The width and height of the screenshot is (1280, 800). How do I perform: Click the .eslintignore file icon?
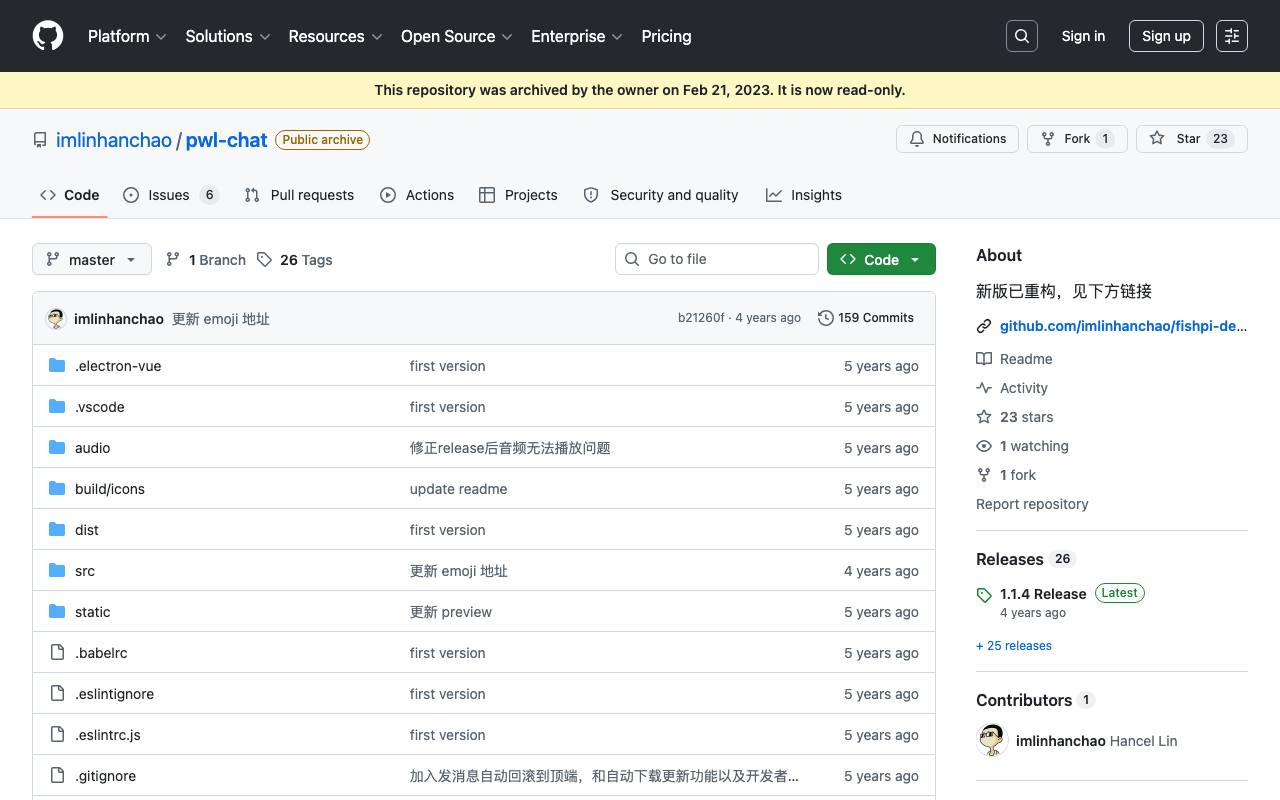(57, 694)
